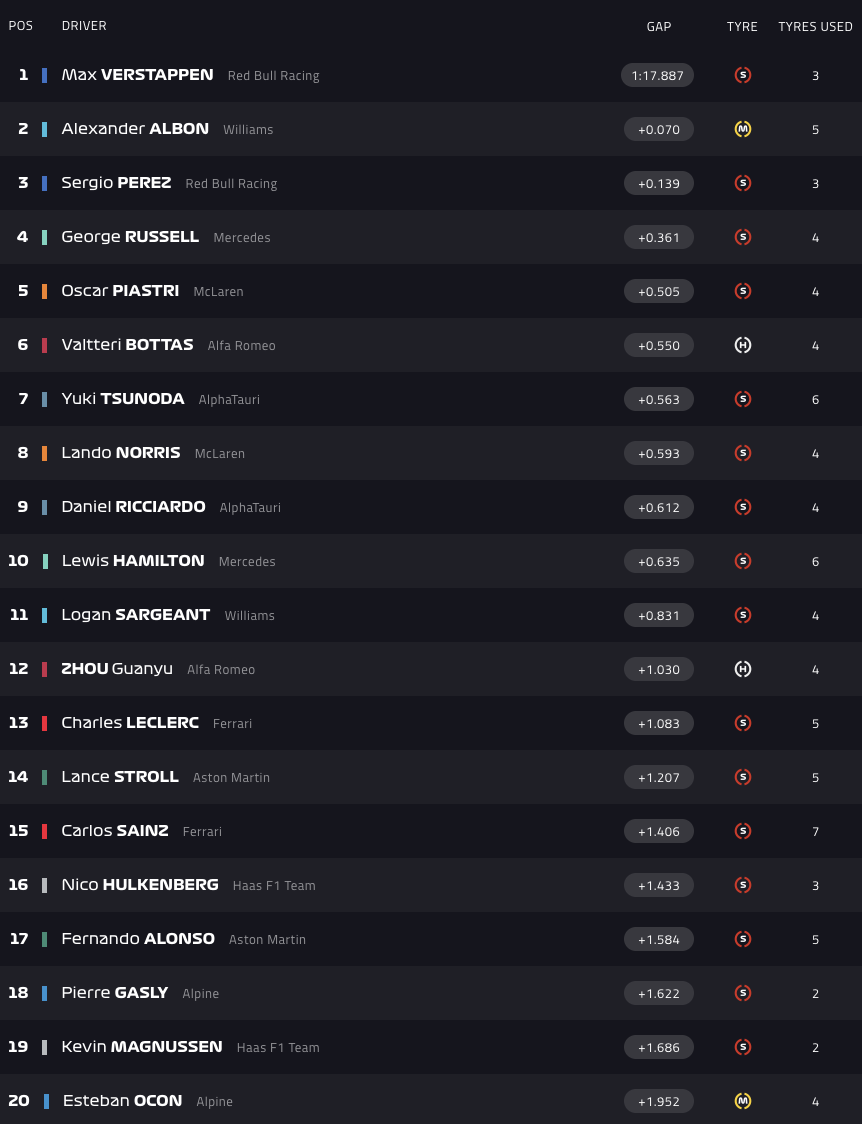Select the Max Verstappen driver name
This screenshot has width=862, height=1124.
[137, 75]
